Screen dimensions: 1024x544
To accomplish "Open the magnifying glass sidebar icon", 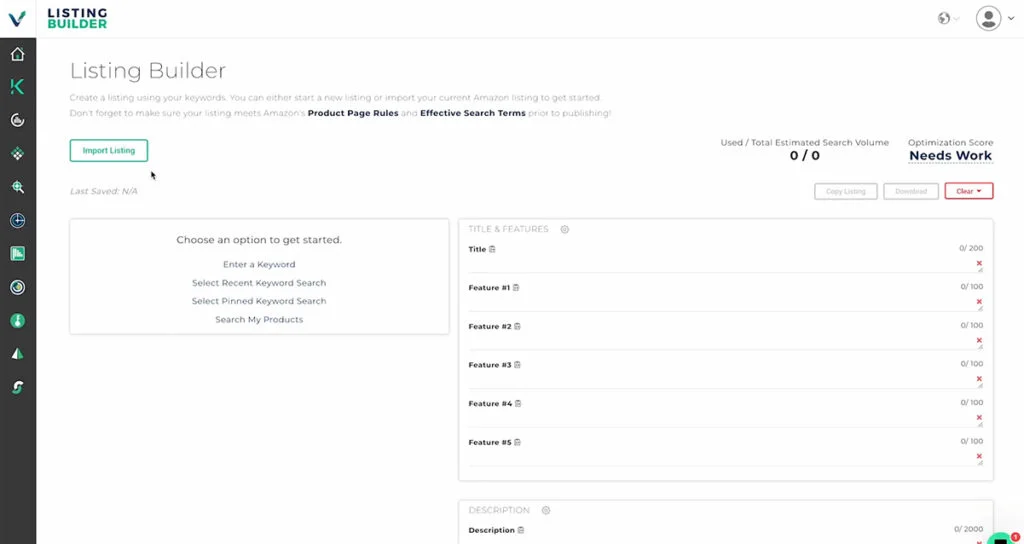I will tap(18, 187).
